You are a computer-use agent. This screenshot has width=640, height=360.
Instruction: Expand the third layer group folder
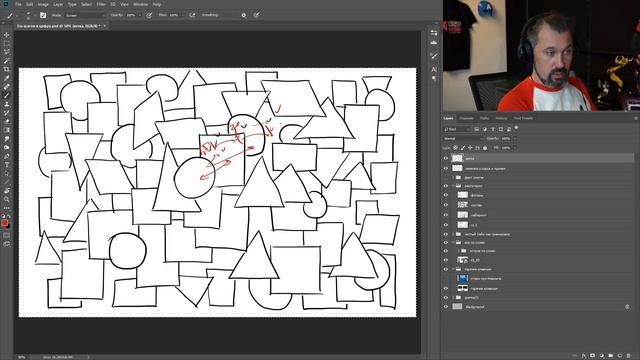coord(453,234)
